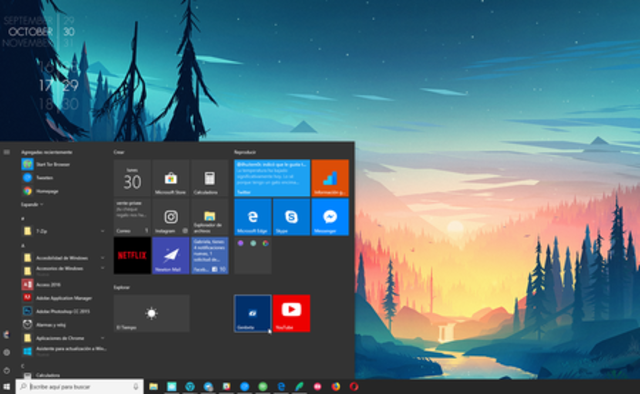This screenshot has width=640, height=394.
Task: Open Settings gear in Start sidebar
Action: (7, 352)
